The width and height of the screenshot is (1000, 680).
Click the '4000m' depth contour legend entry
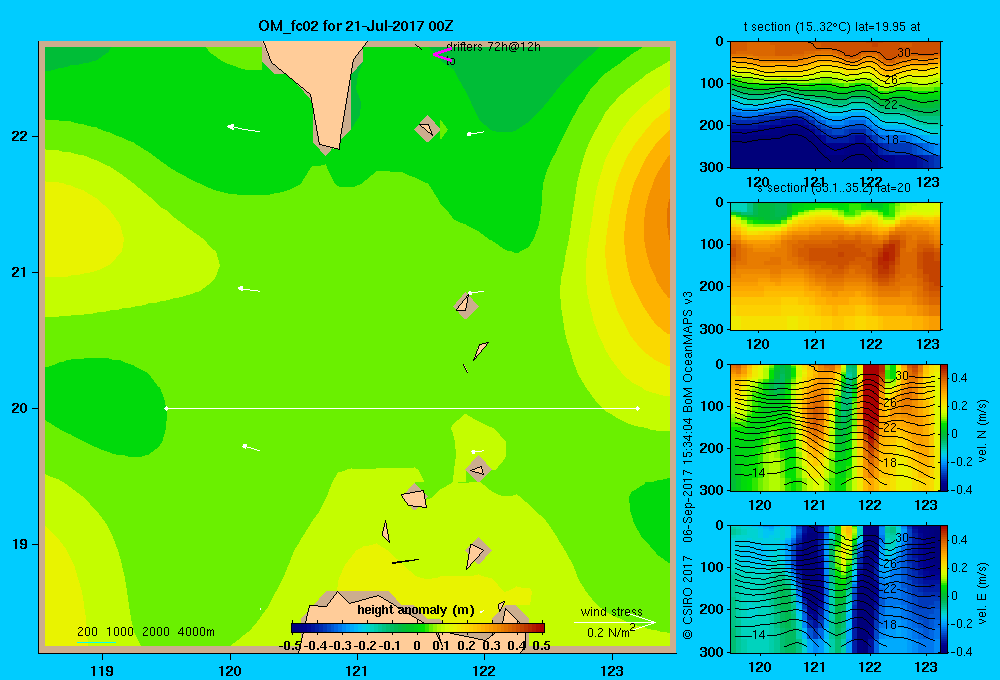coord(196,632)
